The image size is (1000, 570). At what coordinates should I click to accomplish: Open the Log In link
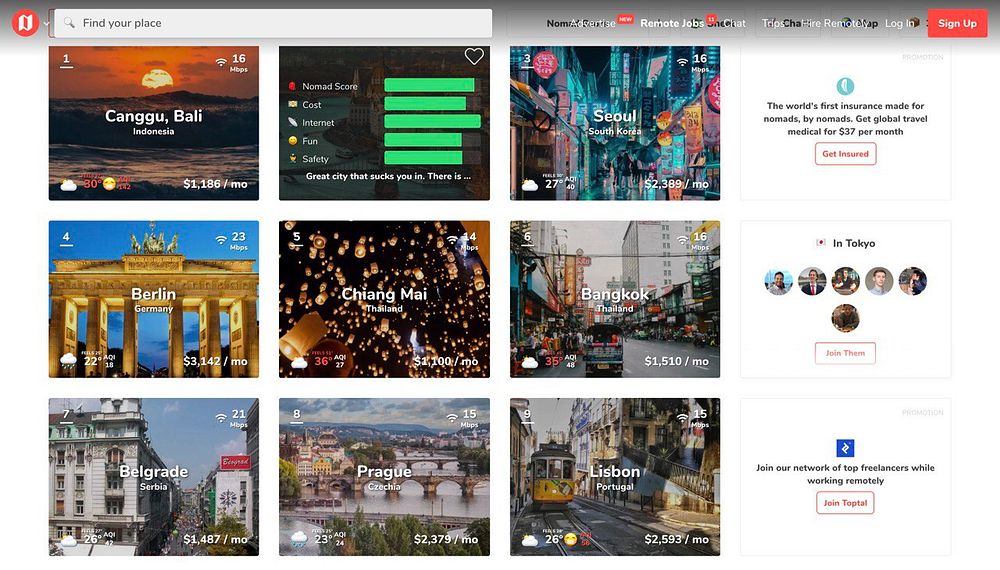[x=900, y=23]
